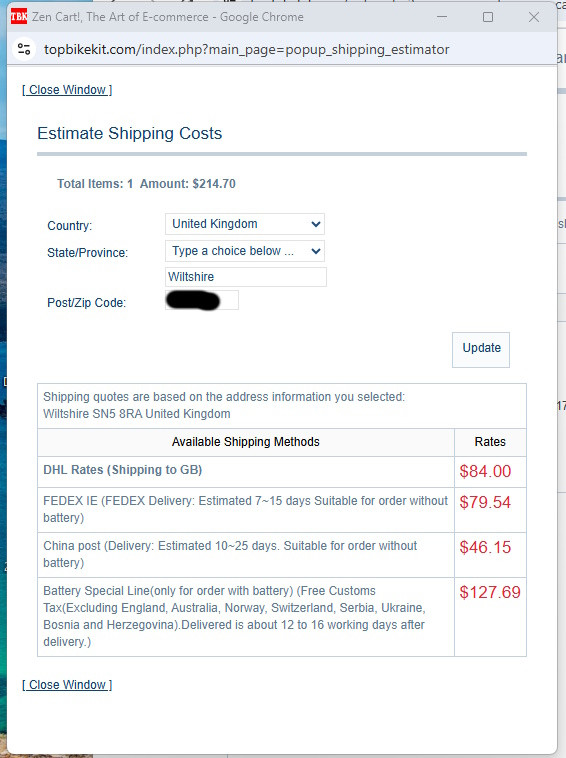
Task: Click the Update button
Action: (x=481, y=350)
